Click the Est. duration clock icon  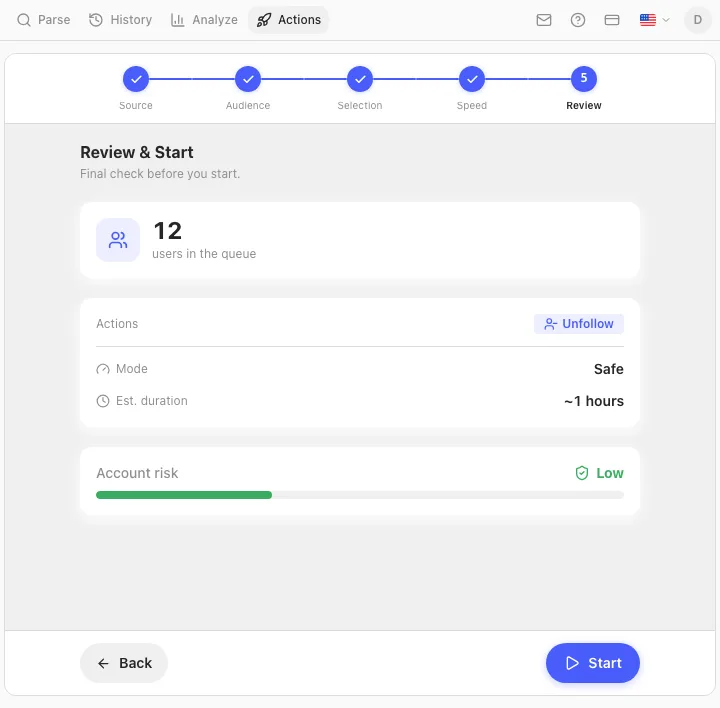[103, 401]
